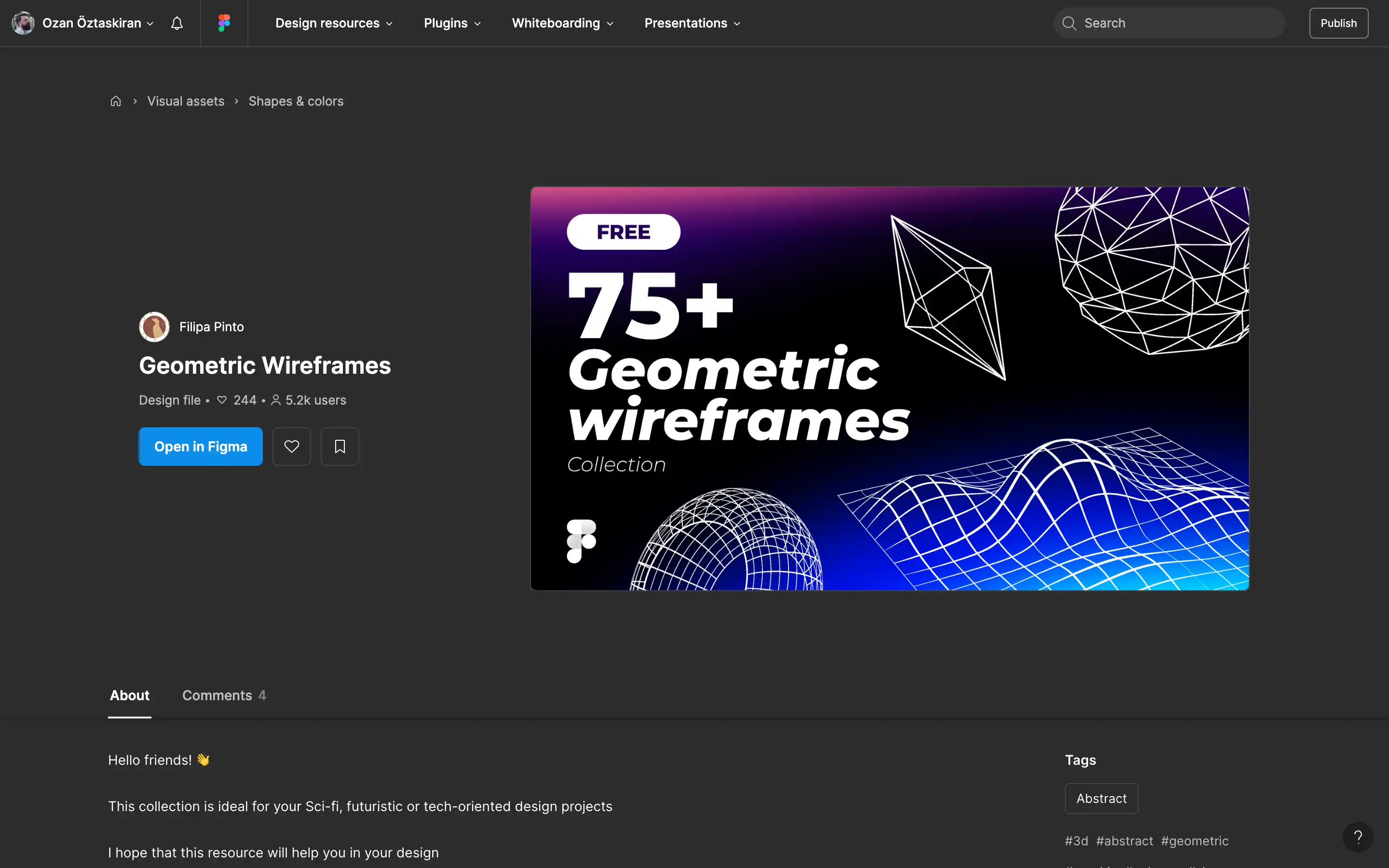Click the search magnifier icon

point(1069,23)
